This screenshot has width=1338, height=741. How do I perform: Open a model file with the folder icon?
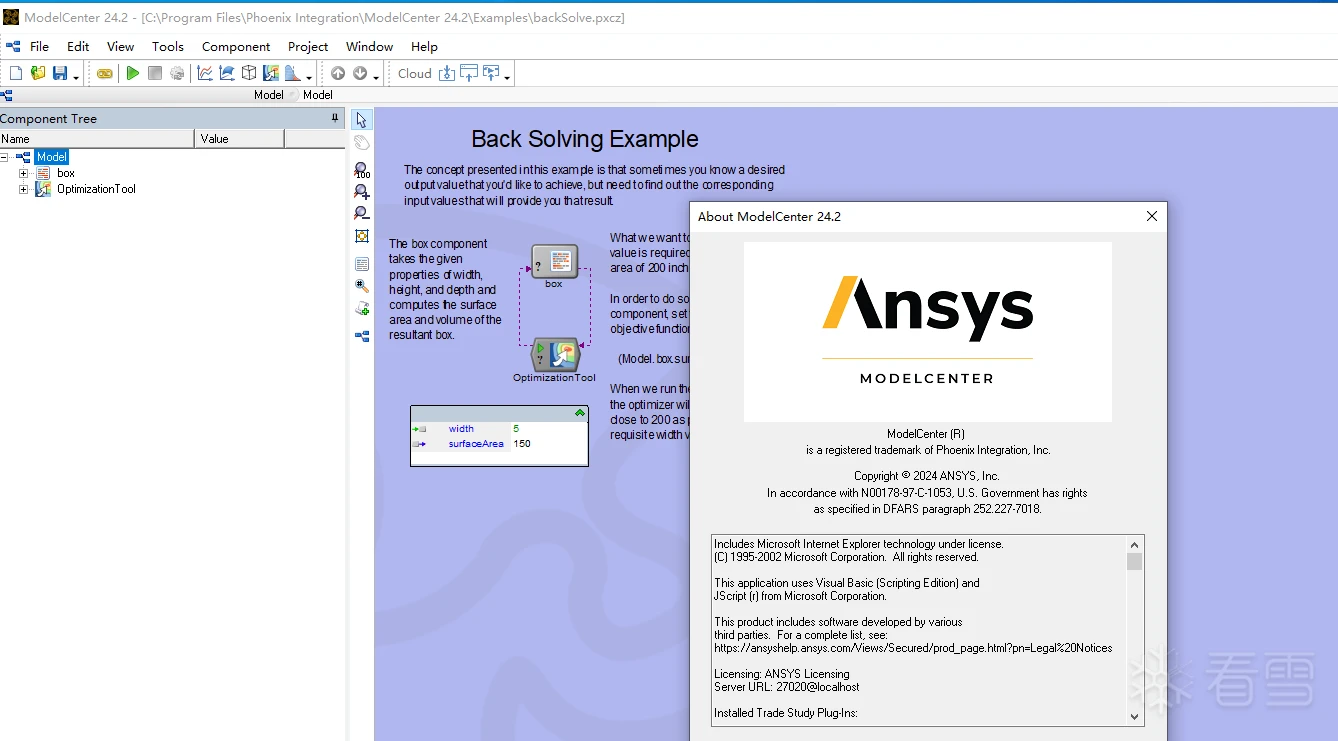pos(38,73)
